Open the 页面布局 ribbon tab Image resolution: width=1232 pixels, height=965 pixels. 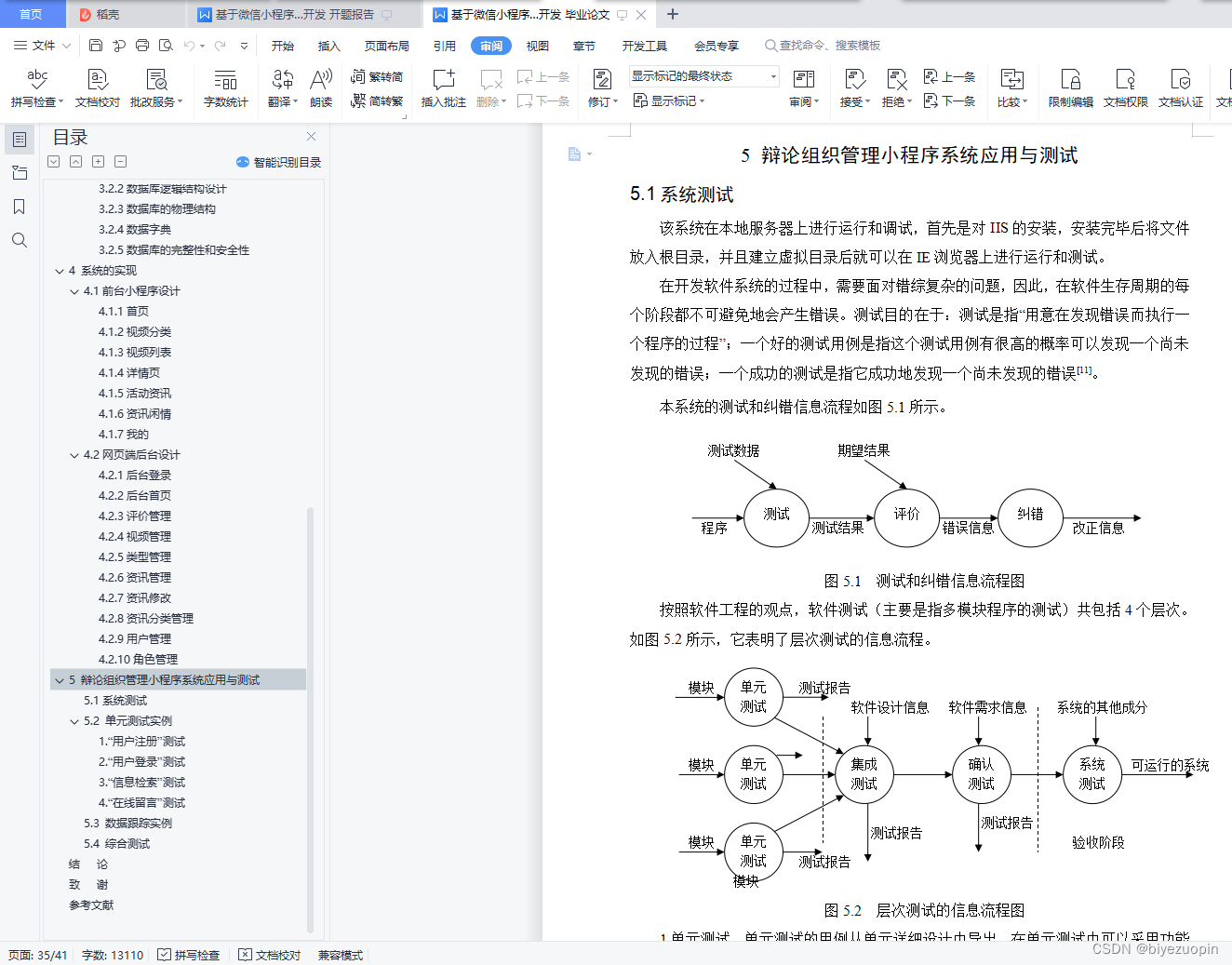[x=387, y=46]
